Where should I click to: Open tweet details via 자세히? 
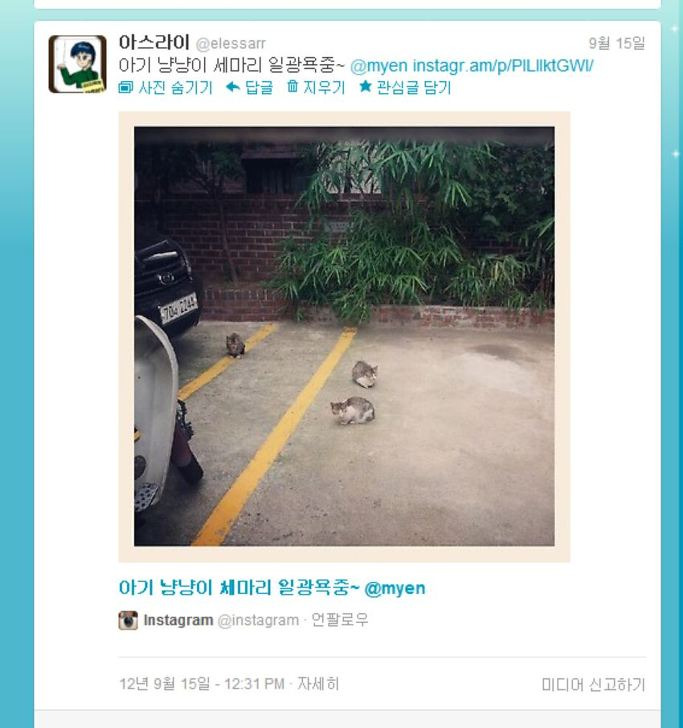pyautogui.click(x=318, y=684)
